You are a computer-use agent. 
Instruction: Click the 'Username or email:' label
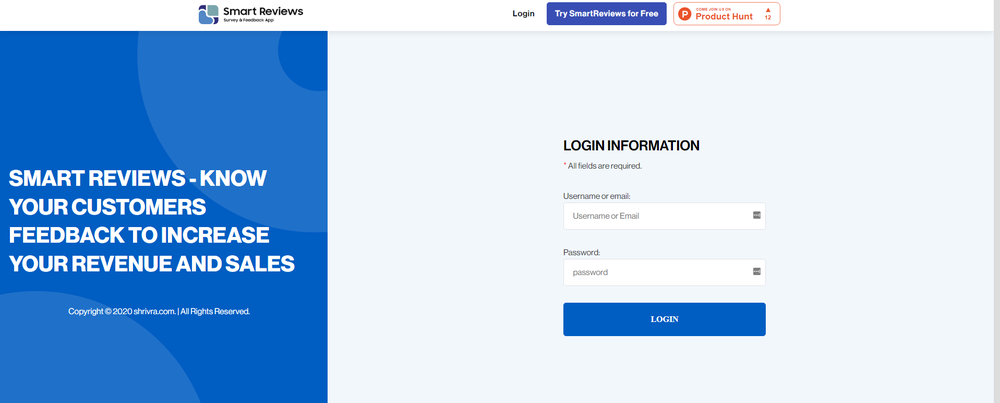click(x=596, y=196)
